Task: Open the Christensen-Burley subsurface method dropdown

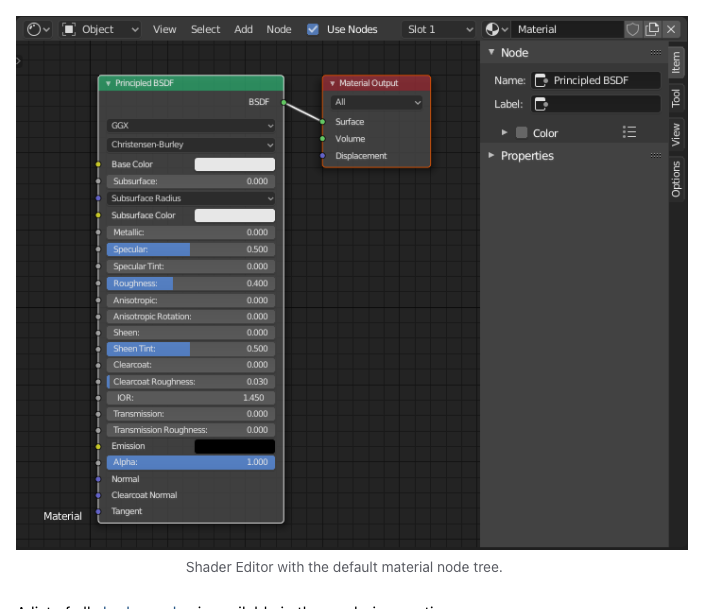Action: [191, 145]
